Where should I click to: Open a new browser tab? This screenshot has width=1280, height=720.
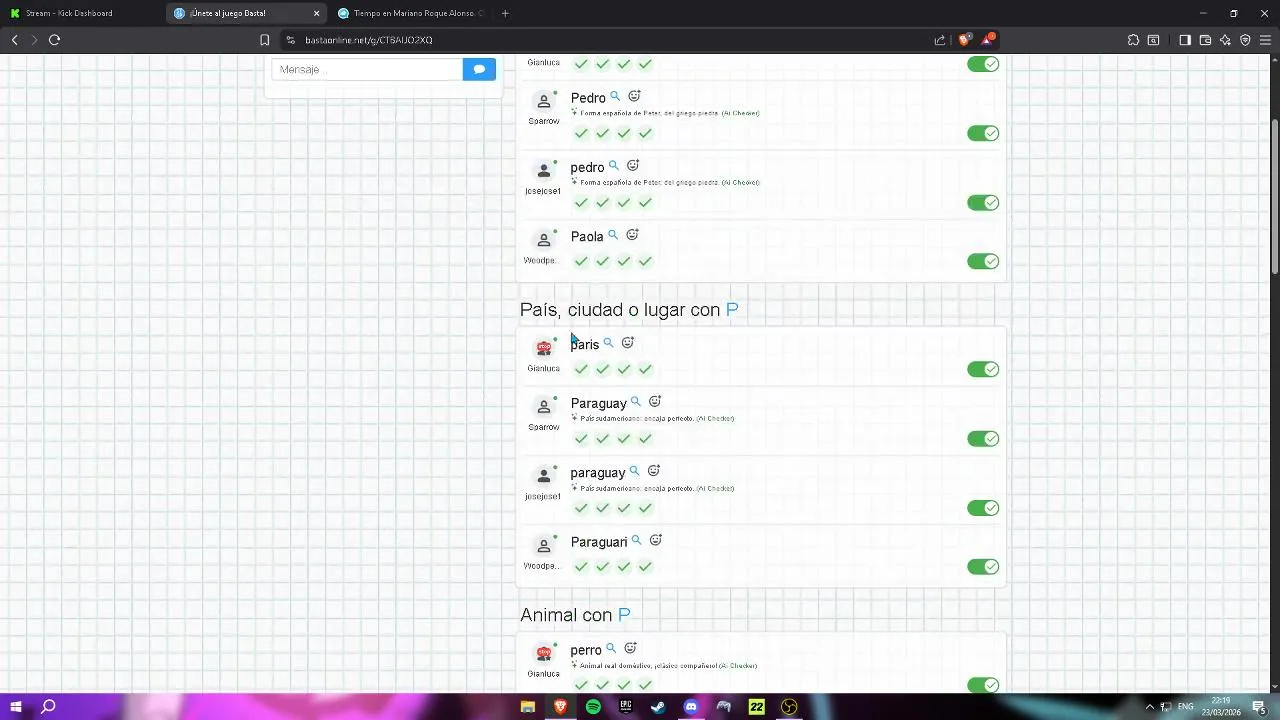pyautogui.click(x=505, y=13)
